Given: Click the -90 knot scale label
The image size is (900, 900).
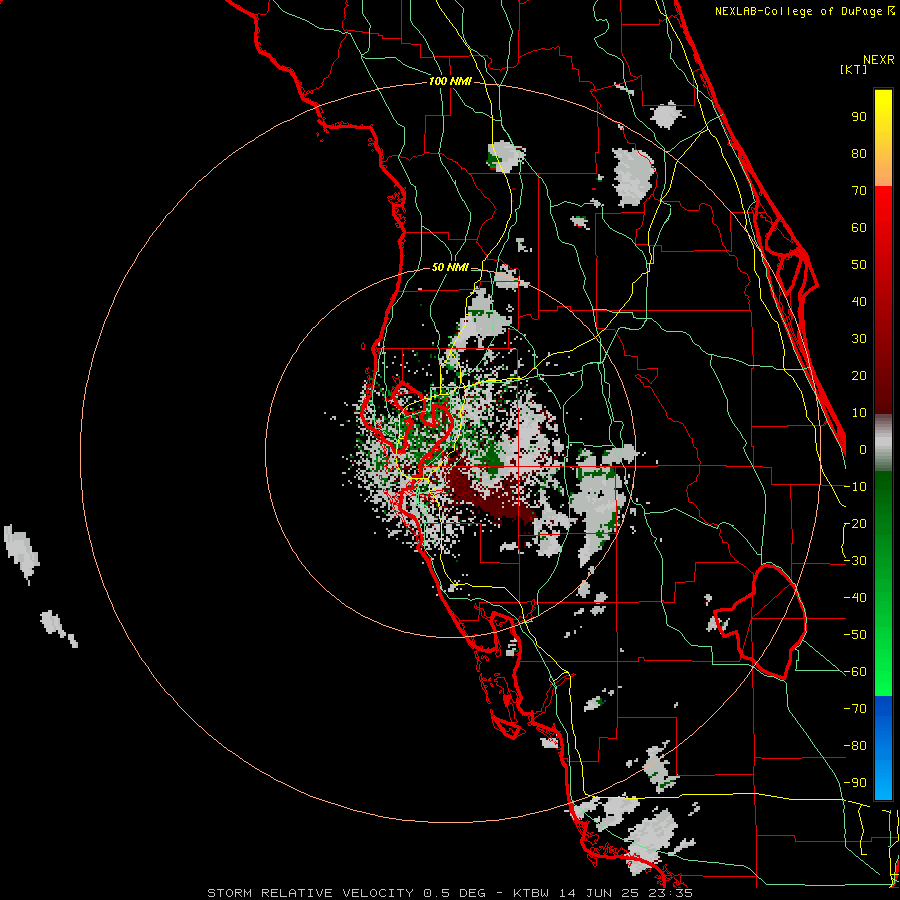Looking at the screenshot, I should coord(855,783).
